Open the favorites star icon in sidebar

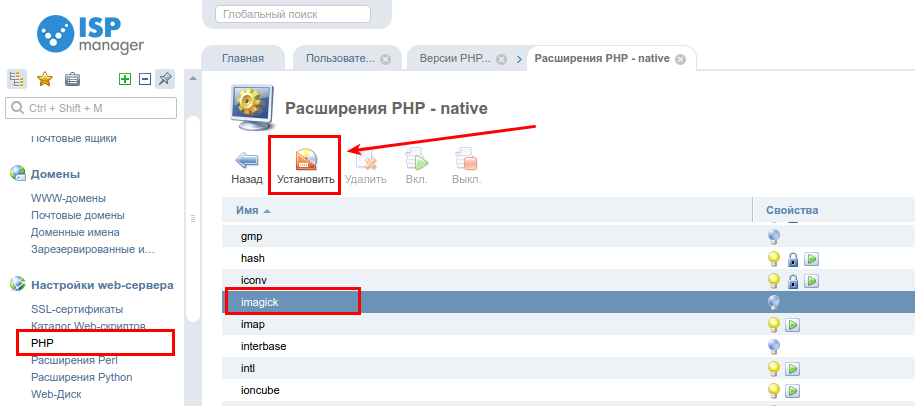(x=44, y=79)
